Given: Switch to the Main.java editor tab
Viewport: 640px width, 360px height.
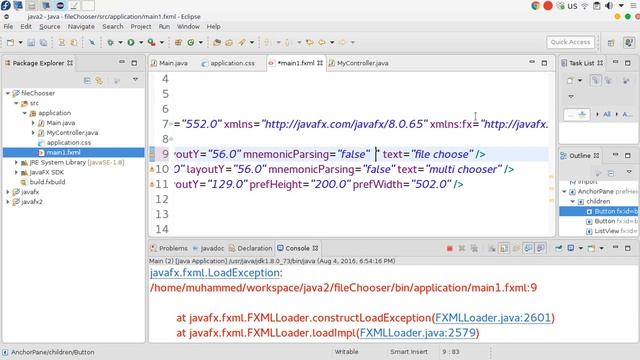Looking at the screenshot, I should tap(169, 63).
